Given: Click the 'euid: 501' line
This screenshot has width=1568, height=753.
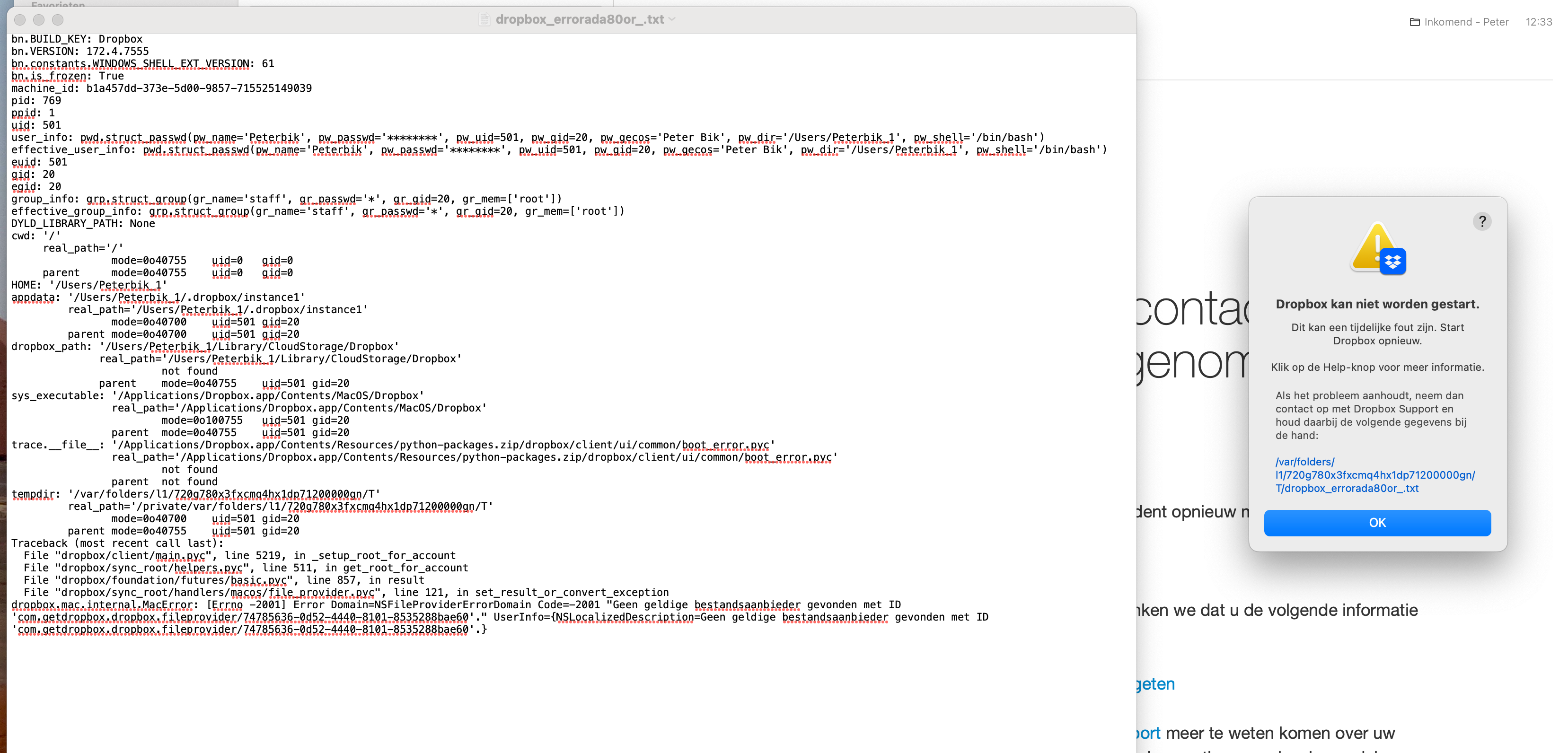Looking at the screenshot, I should [39, 162].
